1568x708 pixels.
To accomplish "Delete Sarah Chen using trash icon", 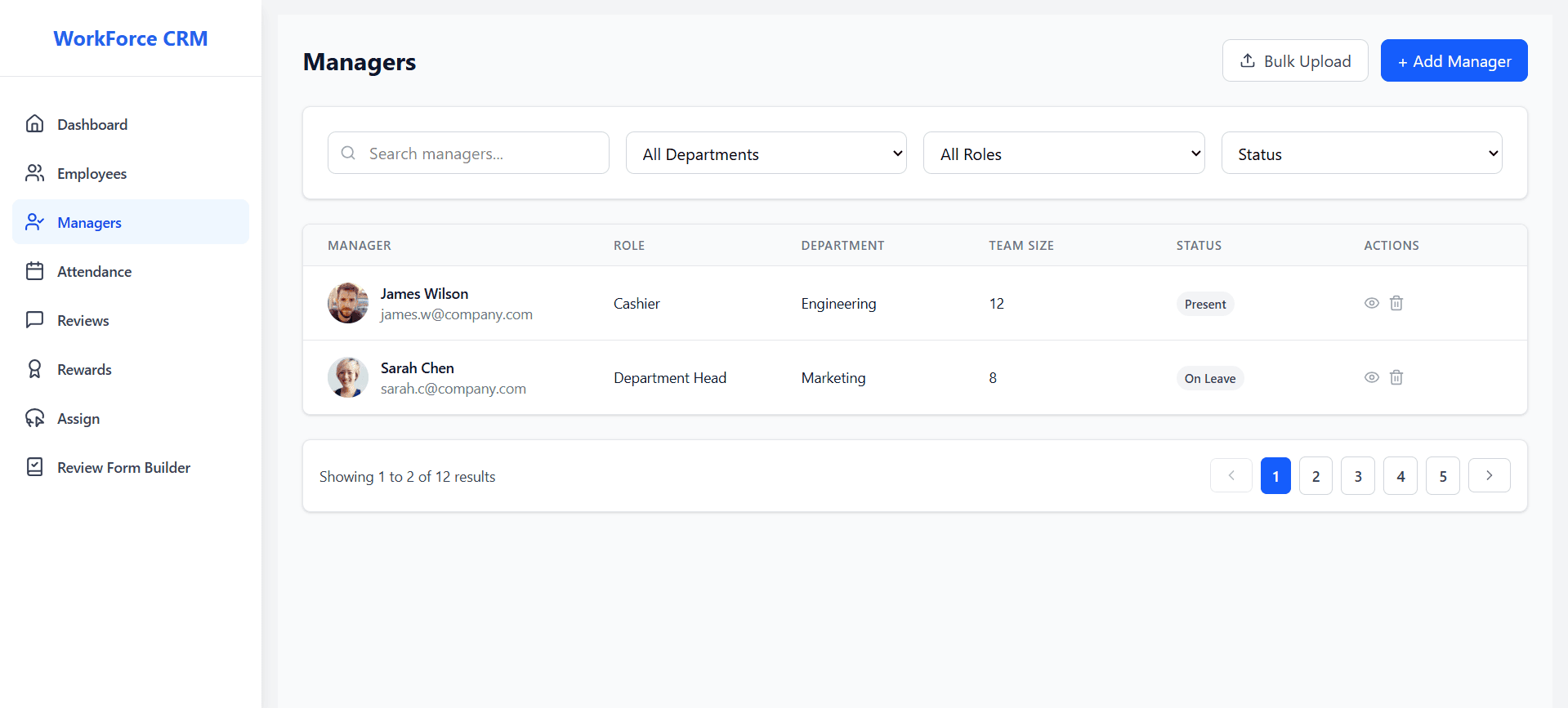I will point(1396,377).
